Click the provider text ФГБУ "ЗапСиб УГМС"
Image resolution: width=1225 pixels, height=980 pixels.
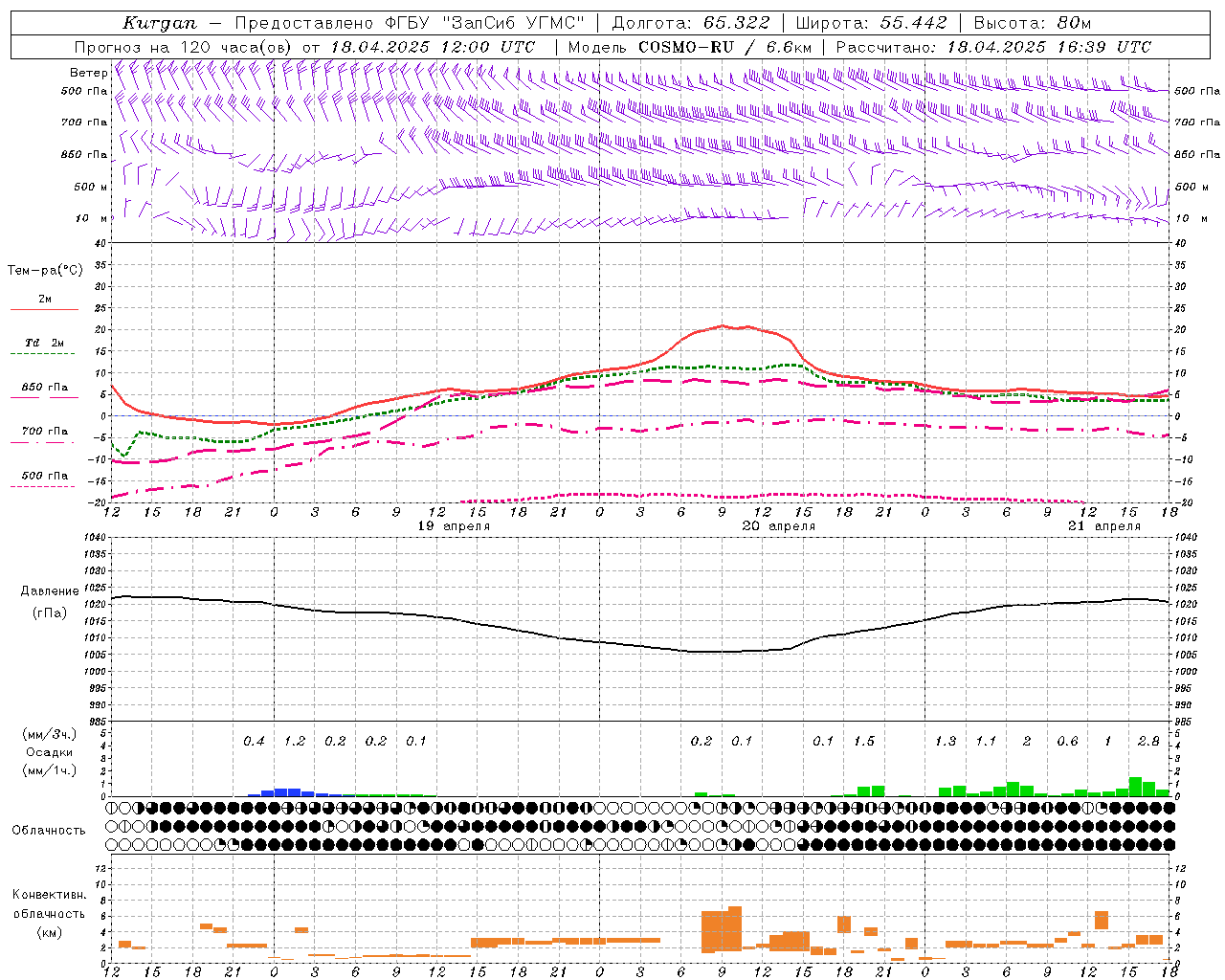tap(485, 23)
